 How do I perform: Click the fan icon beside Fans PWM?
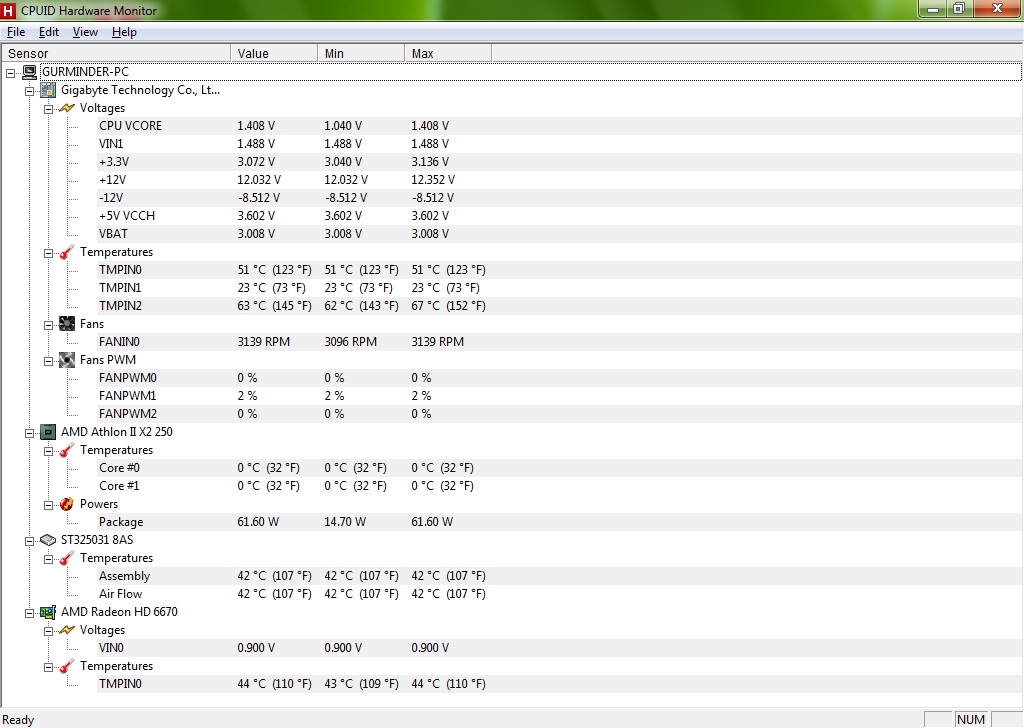coord(67,360)
